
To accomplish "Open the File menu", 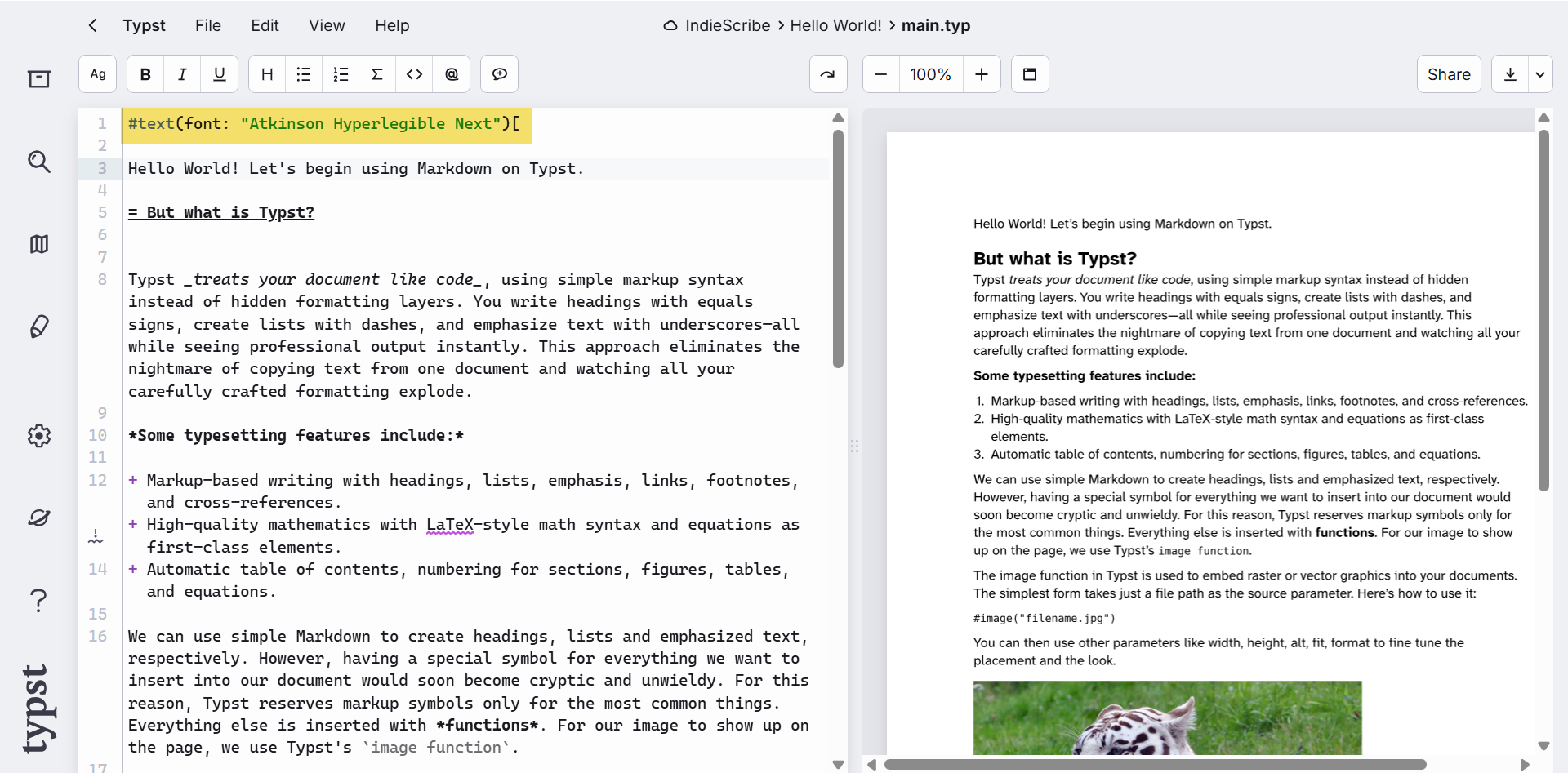I will [208, 25].
